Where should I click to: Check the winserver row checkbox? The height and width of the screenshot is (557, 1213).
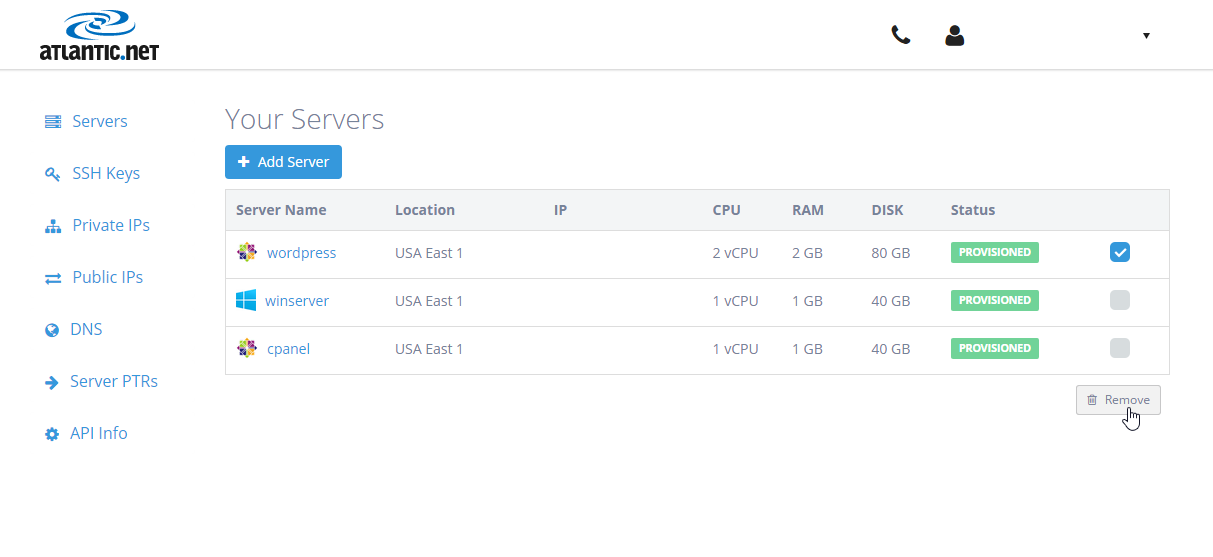pos(1120,300)
